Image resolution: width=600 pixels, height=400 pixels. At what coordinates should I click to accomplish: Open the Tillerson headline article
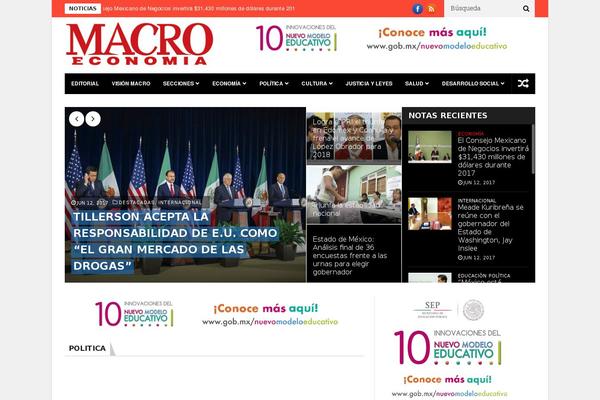pos(175,241)
